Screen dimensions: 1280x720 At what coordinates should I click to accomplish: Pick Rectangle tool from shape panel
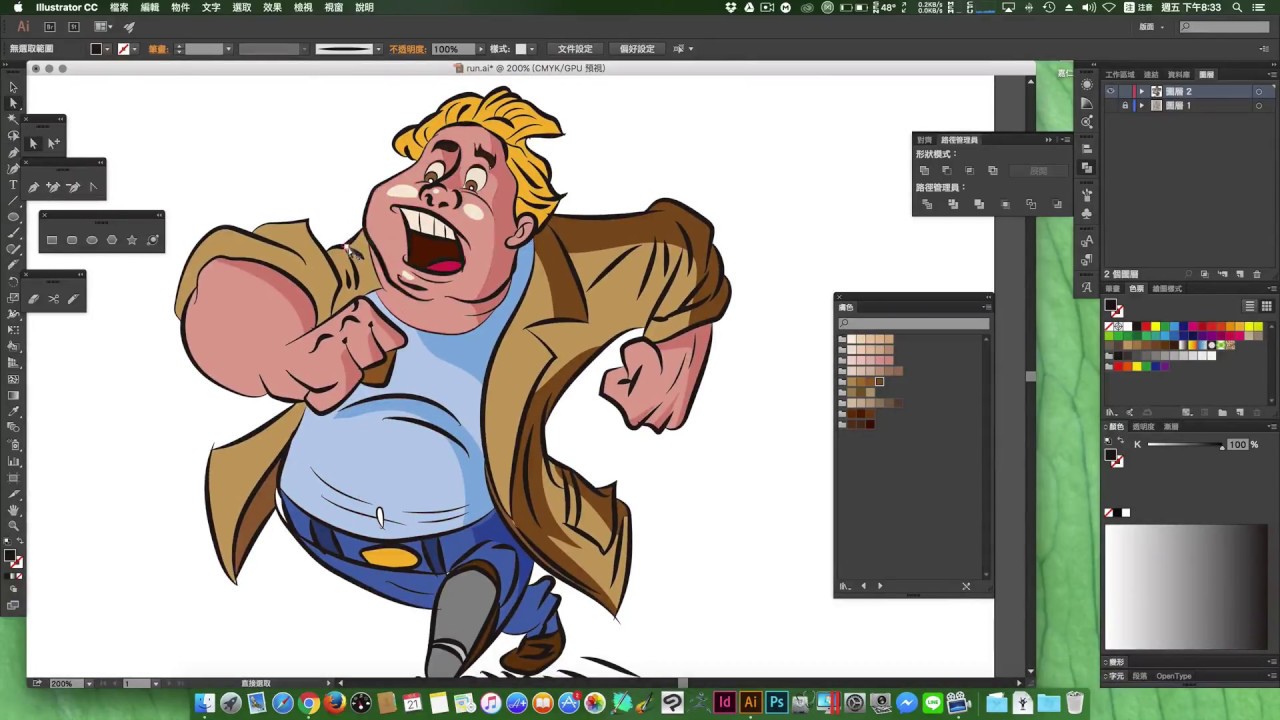point(52,240)
